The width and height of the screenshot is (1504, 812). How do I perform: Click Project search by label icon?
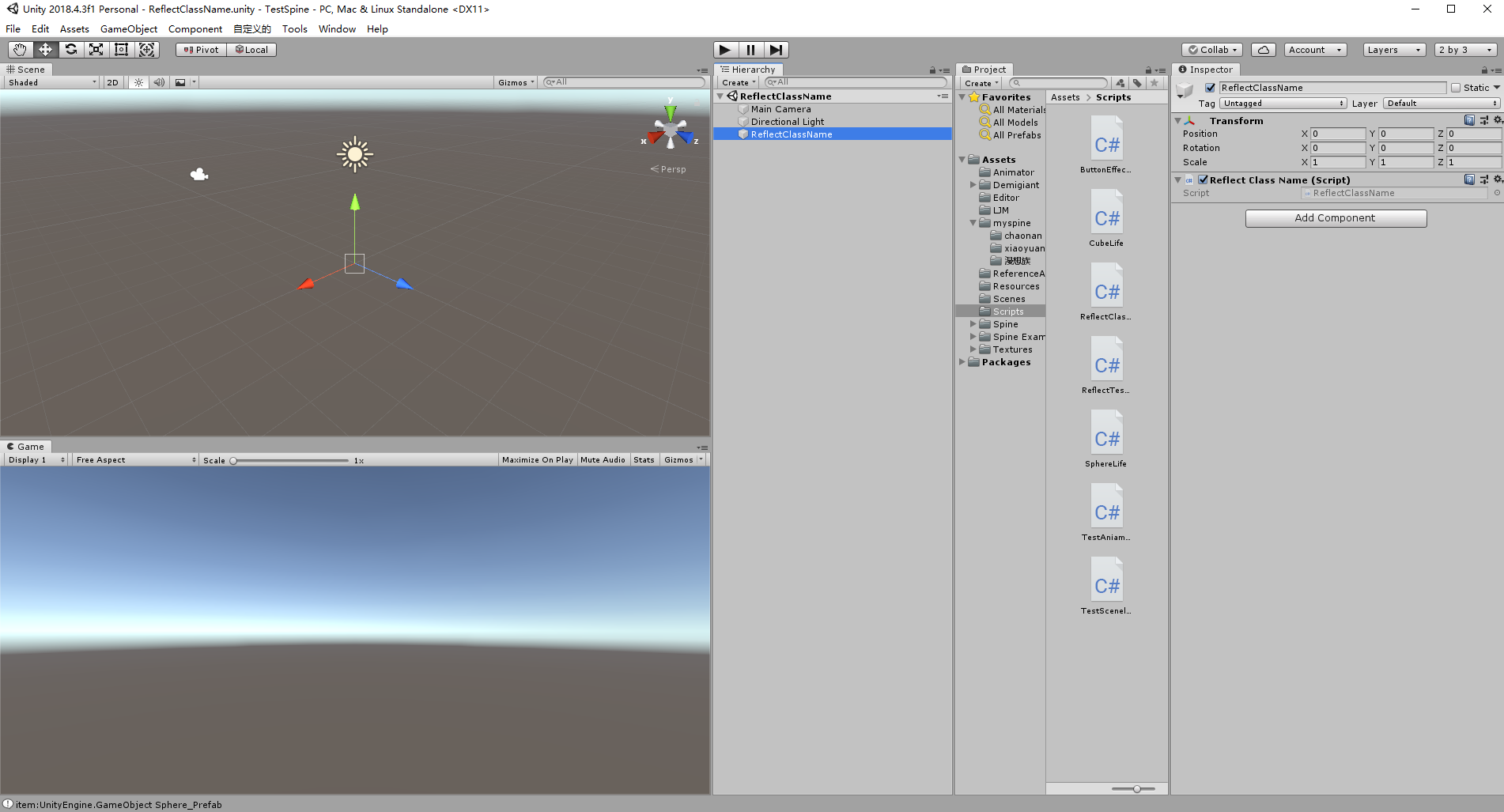pyautogui.click(x=1137, y=83)
